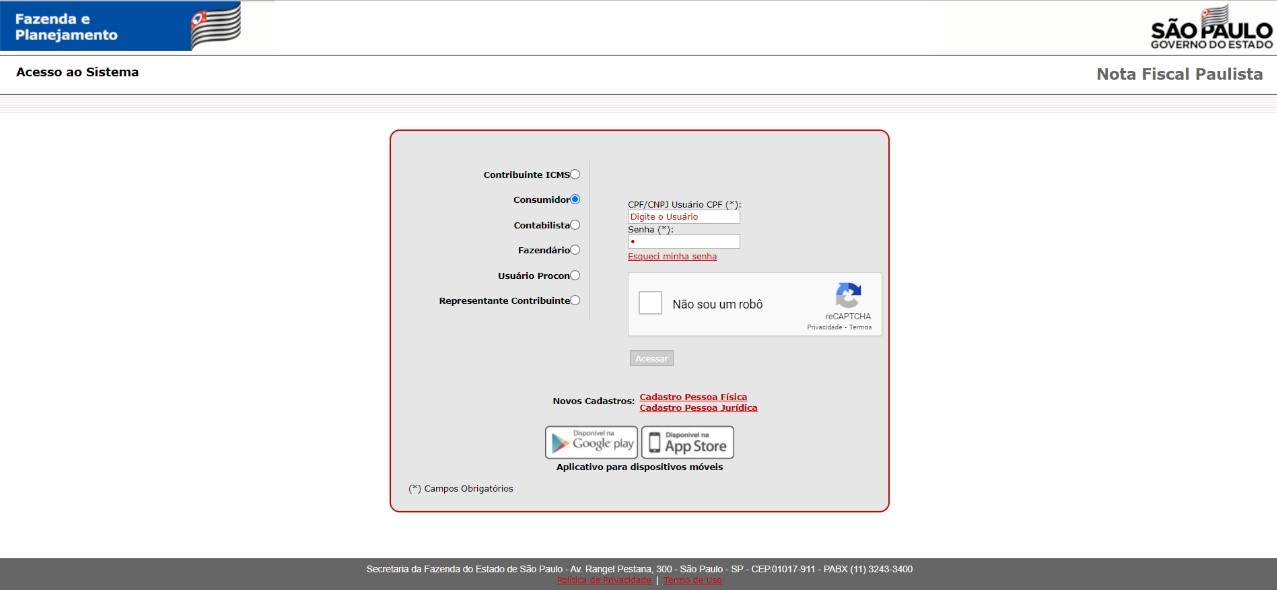Screen dimensions: 1277x590
Task: Select the Usuário Procon radio button
Action: pos(575,275)
